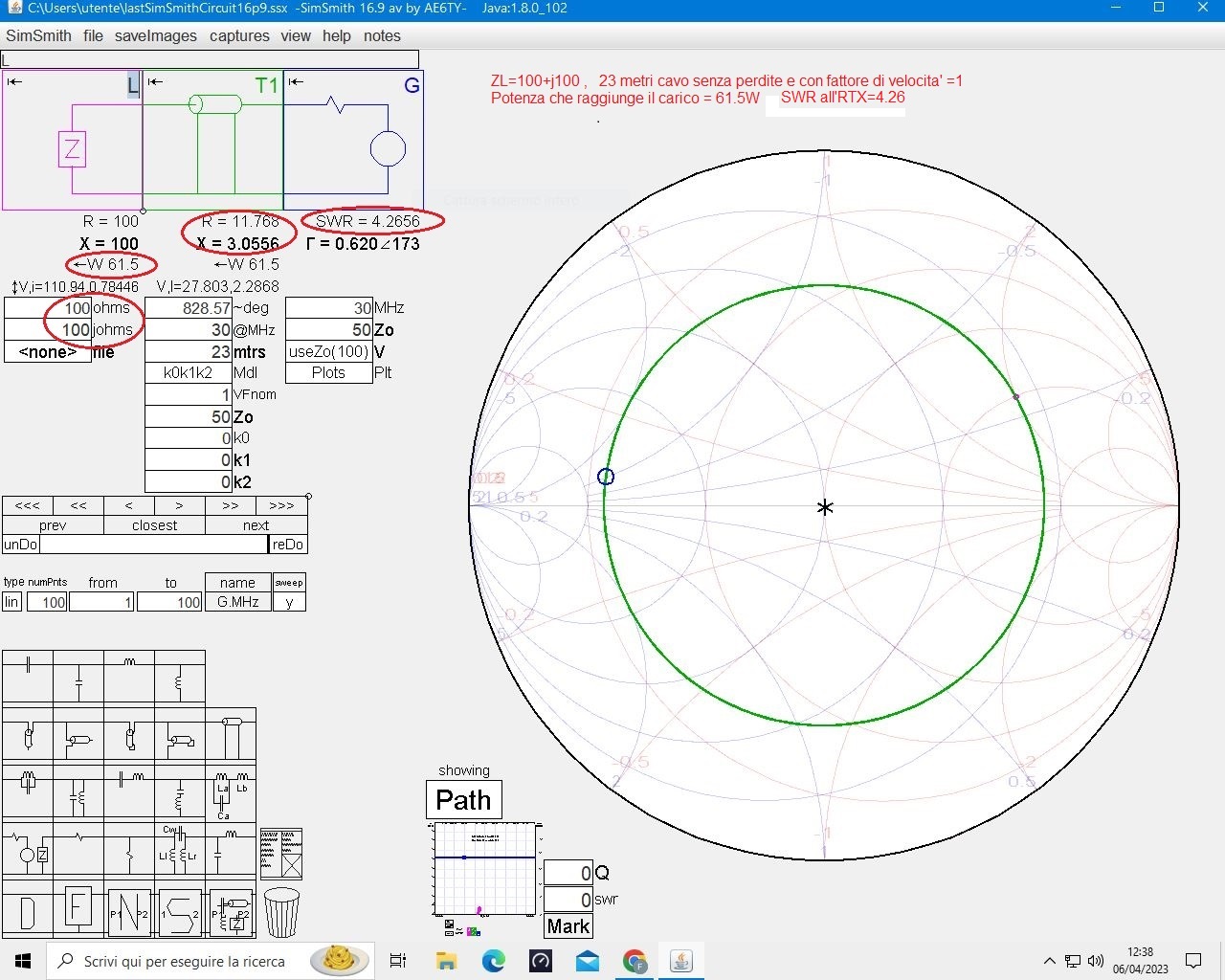Select the shunt parallel-LC element
Viewport: 1225px width, 980px height.
[78, 791]
